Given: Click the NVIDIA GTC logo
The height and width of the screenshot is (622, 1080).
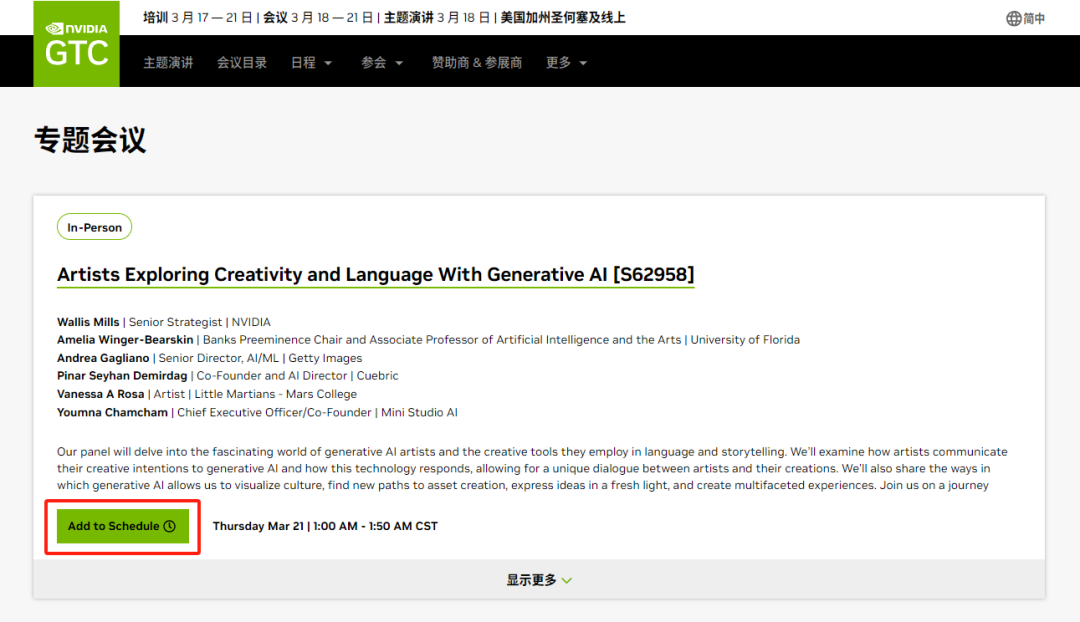Looking at the screenshot, I should pyautogui.click(x=76, y=44).
